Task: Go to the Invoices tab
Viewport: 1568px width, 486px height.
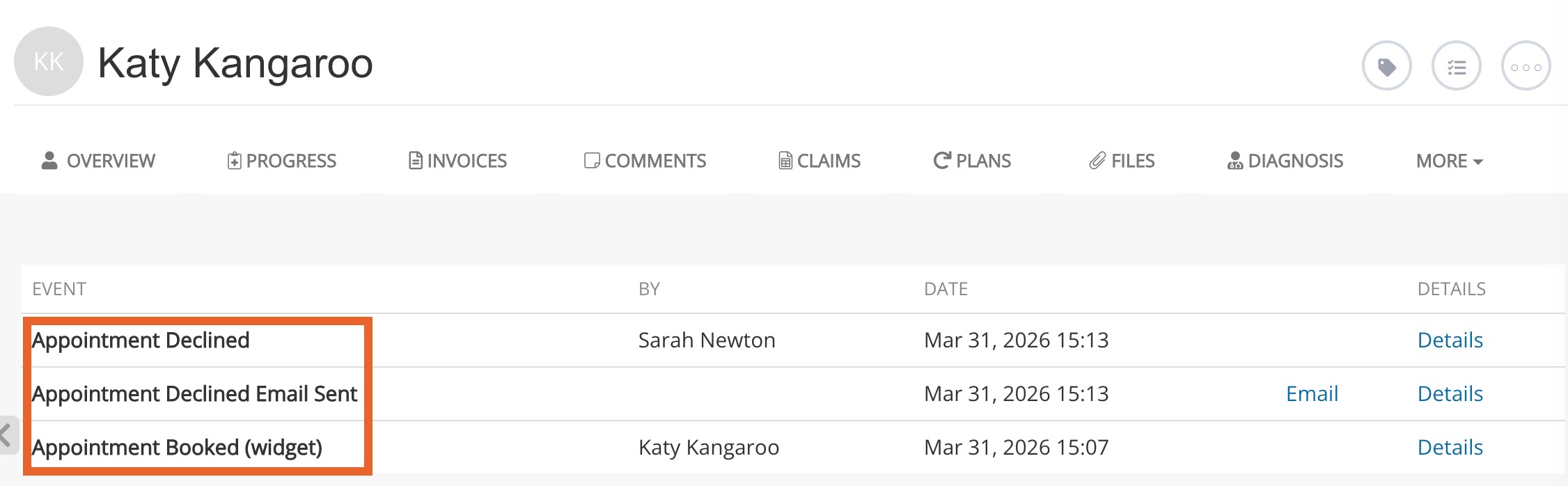Action: click(x=457, y=161)
